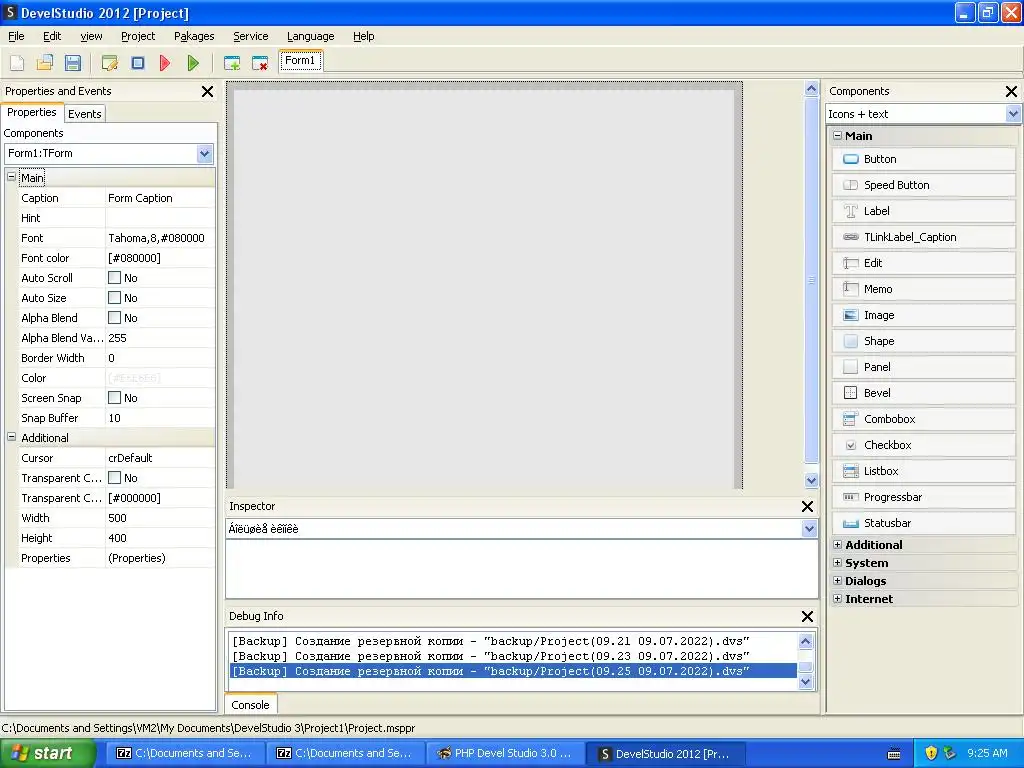Open PHP Devel Studio 3.0 taskbar button
Image resolution: width=1024 pixels, height=768 pixels.
pos(505,753)
